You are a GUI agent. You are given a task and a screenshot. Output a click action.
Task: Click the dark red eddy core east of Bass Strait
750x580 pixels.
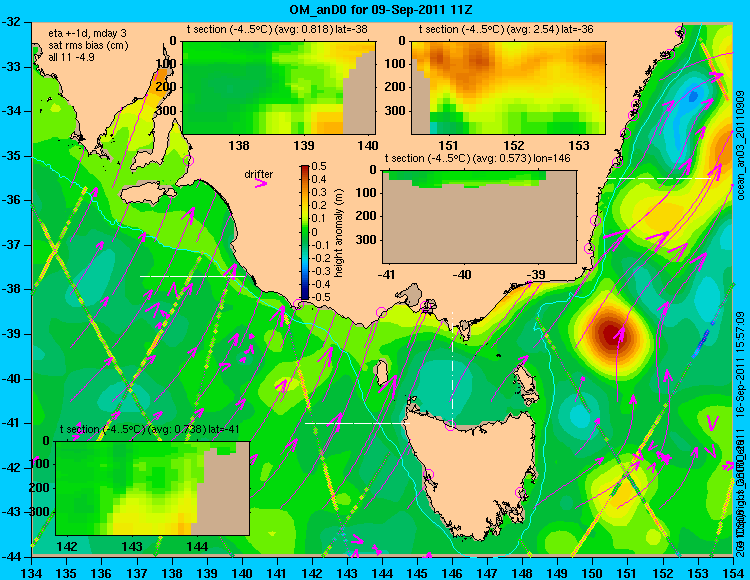tap(613, 333)
